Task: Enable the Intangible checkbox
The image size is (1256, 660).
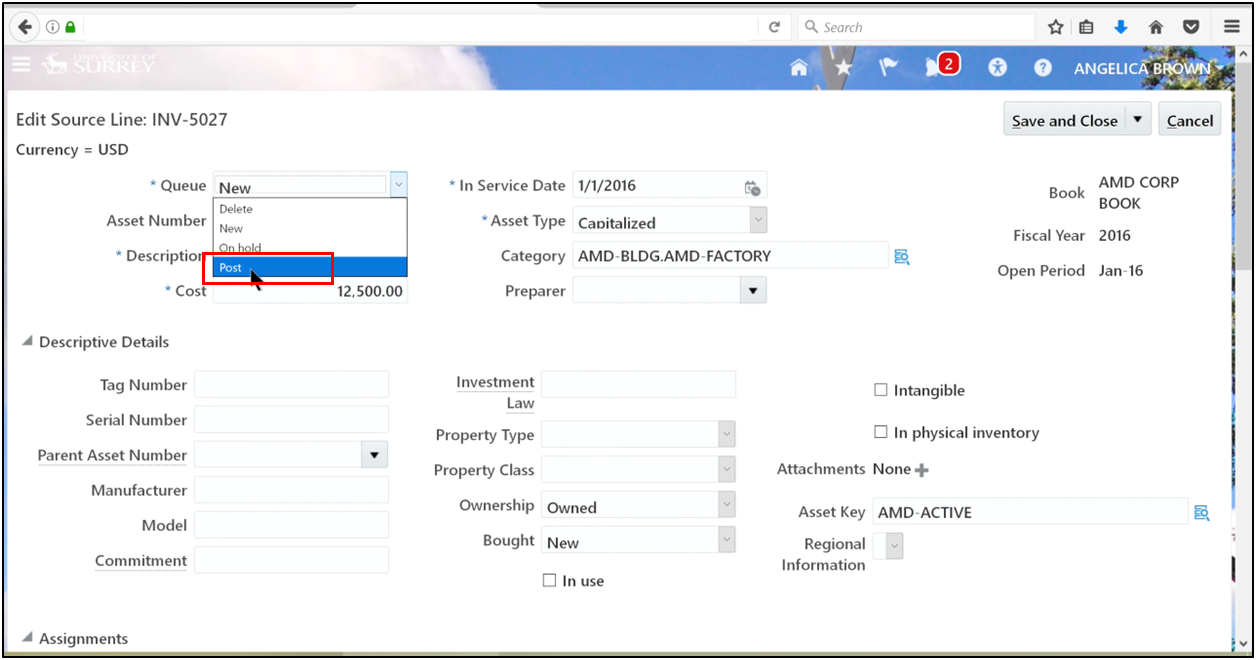Action: [881, 390]
